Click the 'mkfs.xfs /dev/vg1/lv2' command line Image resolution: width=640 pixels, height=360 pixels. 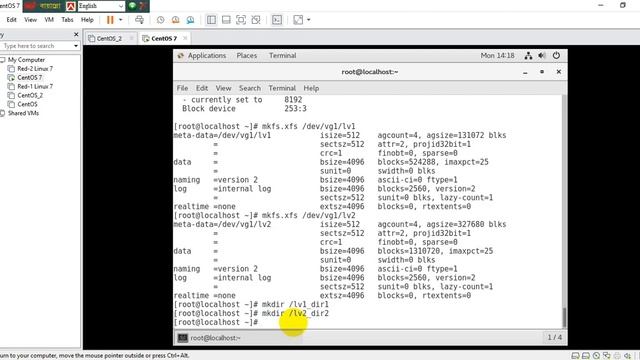309,216
